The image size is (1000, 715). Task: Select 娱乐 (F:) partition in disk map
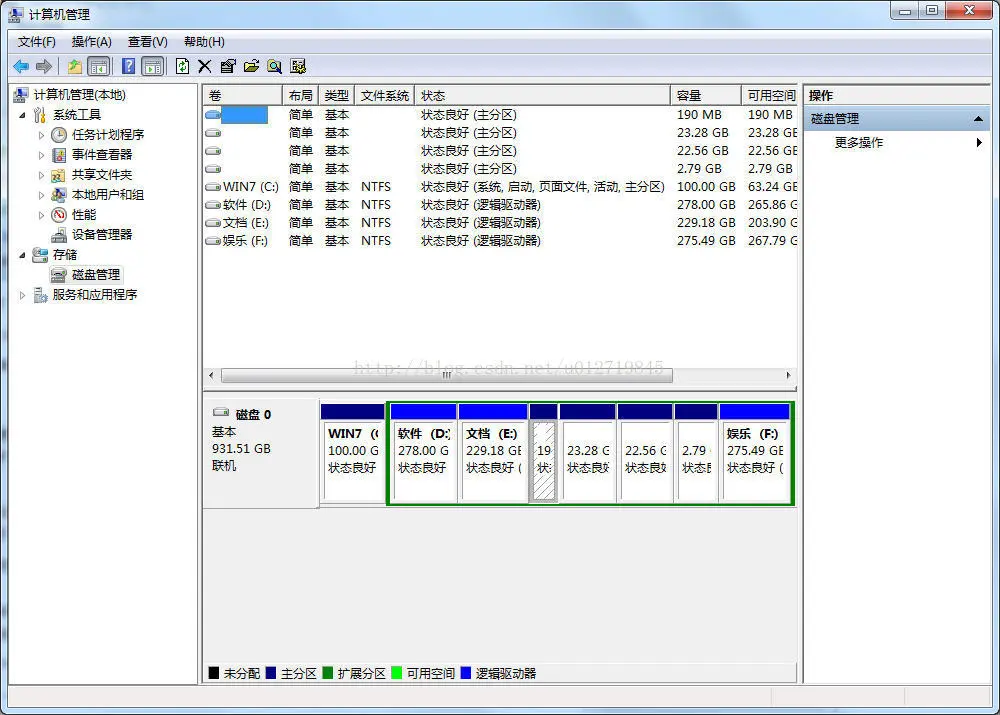pyautogui.click(x=755, y=453)
